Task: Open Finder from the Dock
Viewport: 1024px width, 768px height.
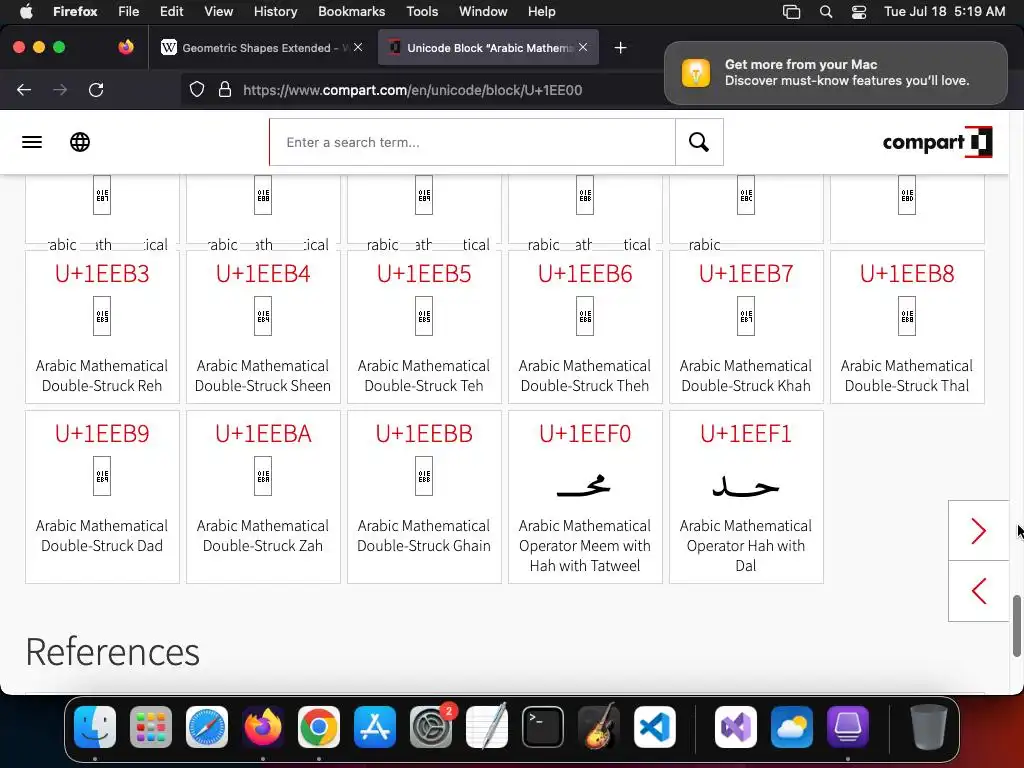Action: coord(95,727)
